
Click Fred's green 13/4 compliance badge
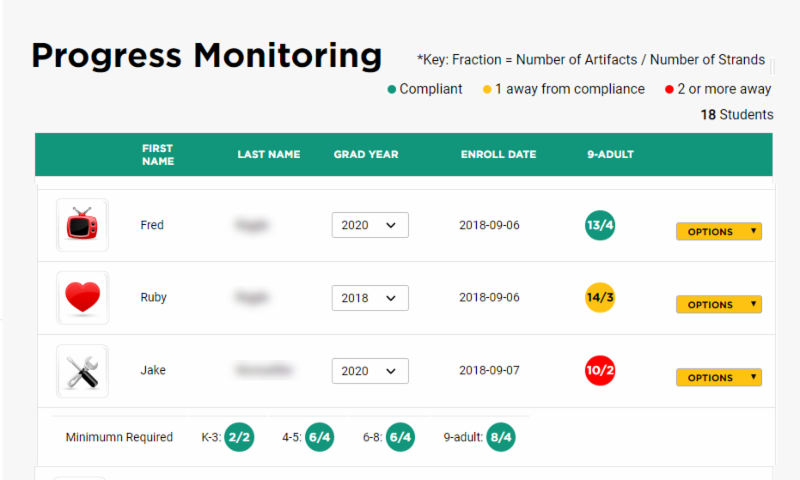click(x=600, y=225)
